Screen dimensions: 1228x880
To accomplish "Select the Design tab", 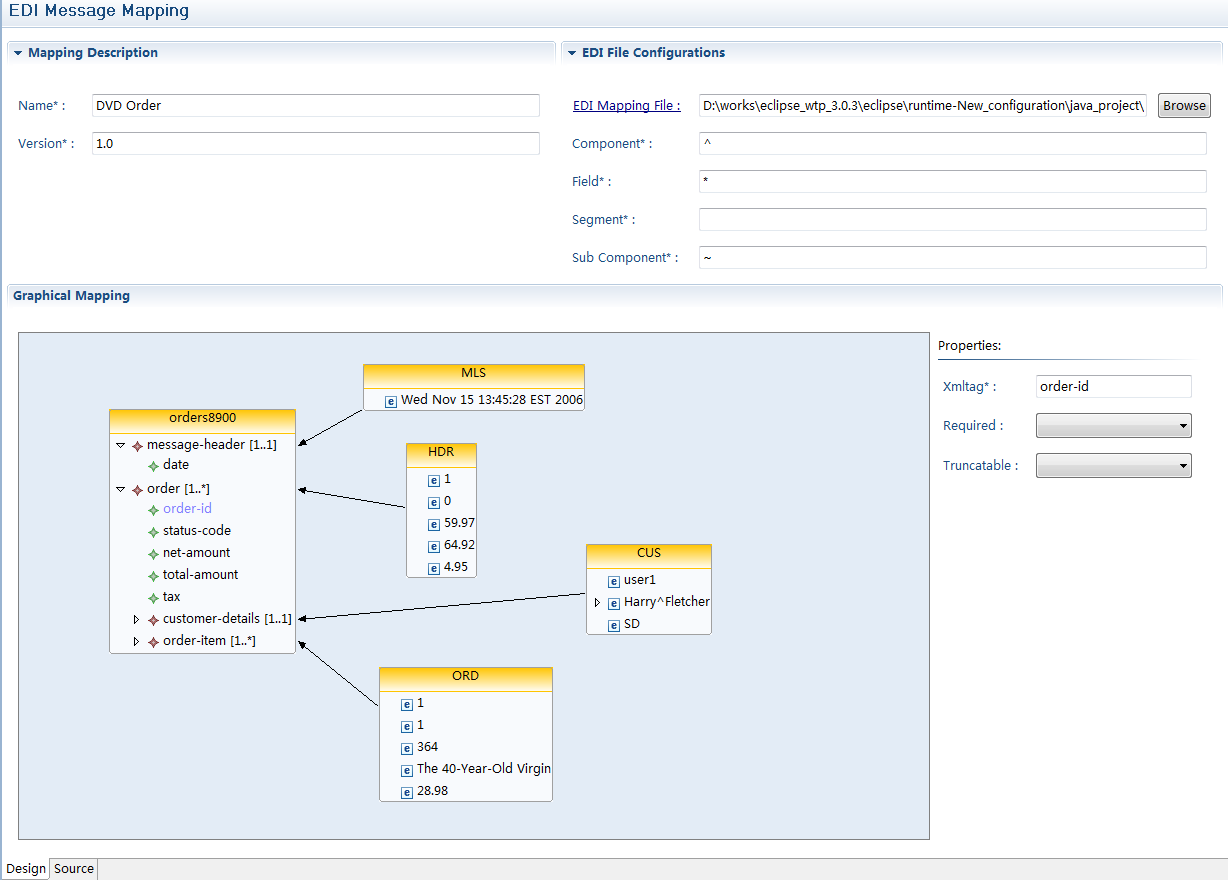I will [26, 869].
